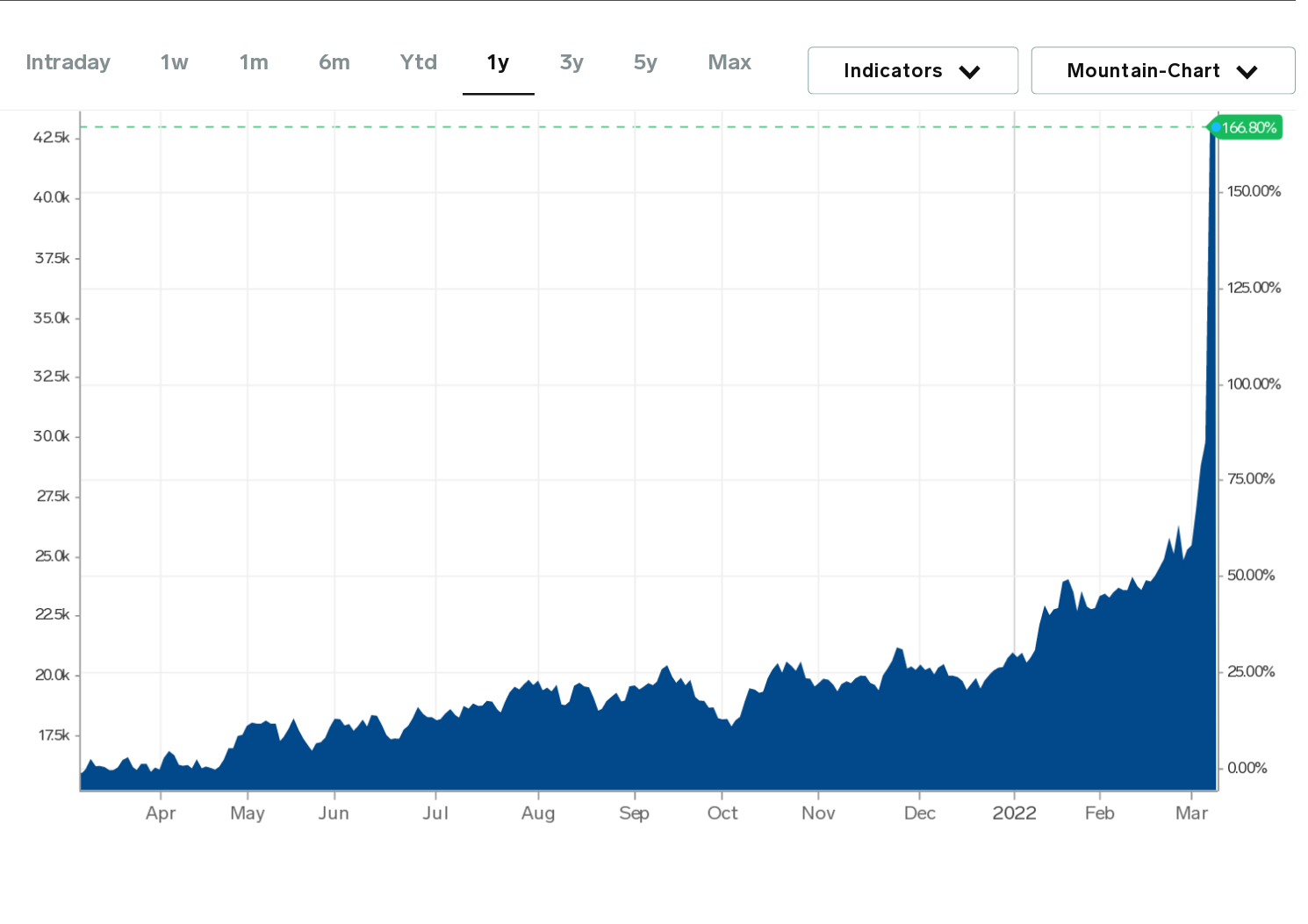Select the 1m time range
This screenshot has height=924, width=1308.
254,62
